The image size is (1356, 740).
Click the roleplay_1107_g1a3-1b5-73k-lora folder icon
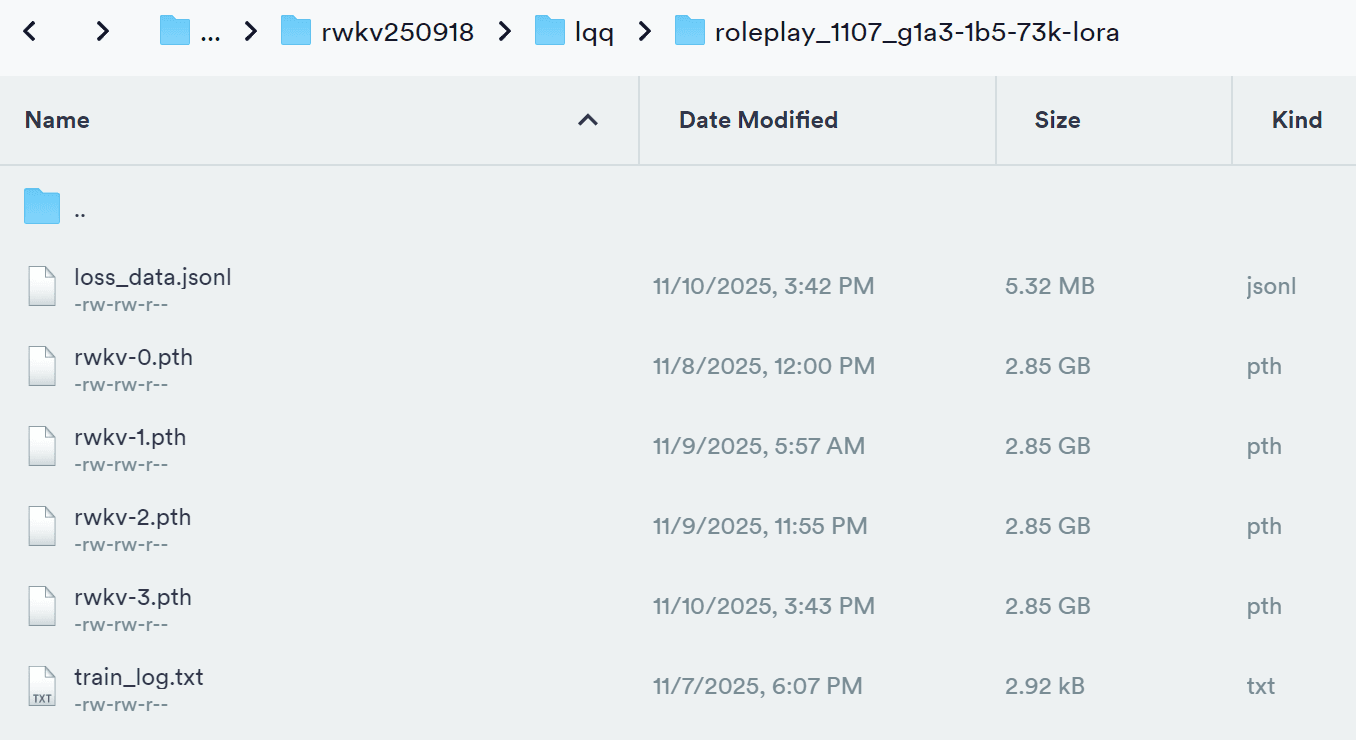pyautogui.click(x=690, y=31)
